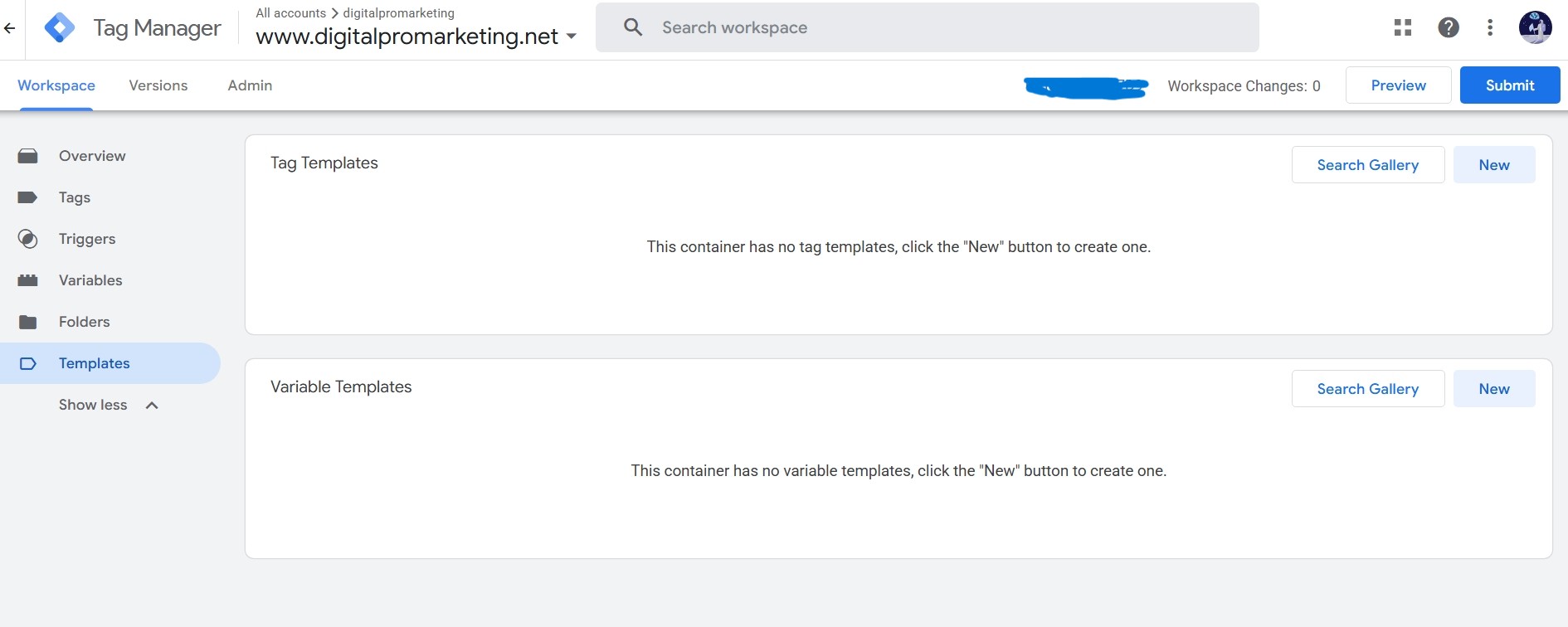
Task: Click the Show less label
Action: click(x=93, y=405)
